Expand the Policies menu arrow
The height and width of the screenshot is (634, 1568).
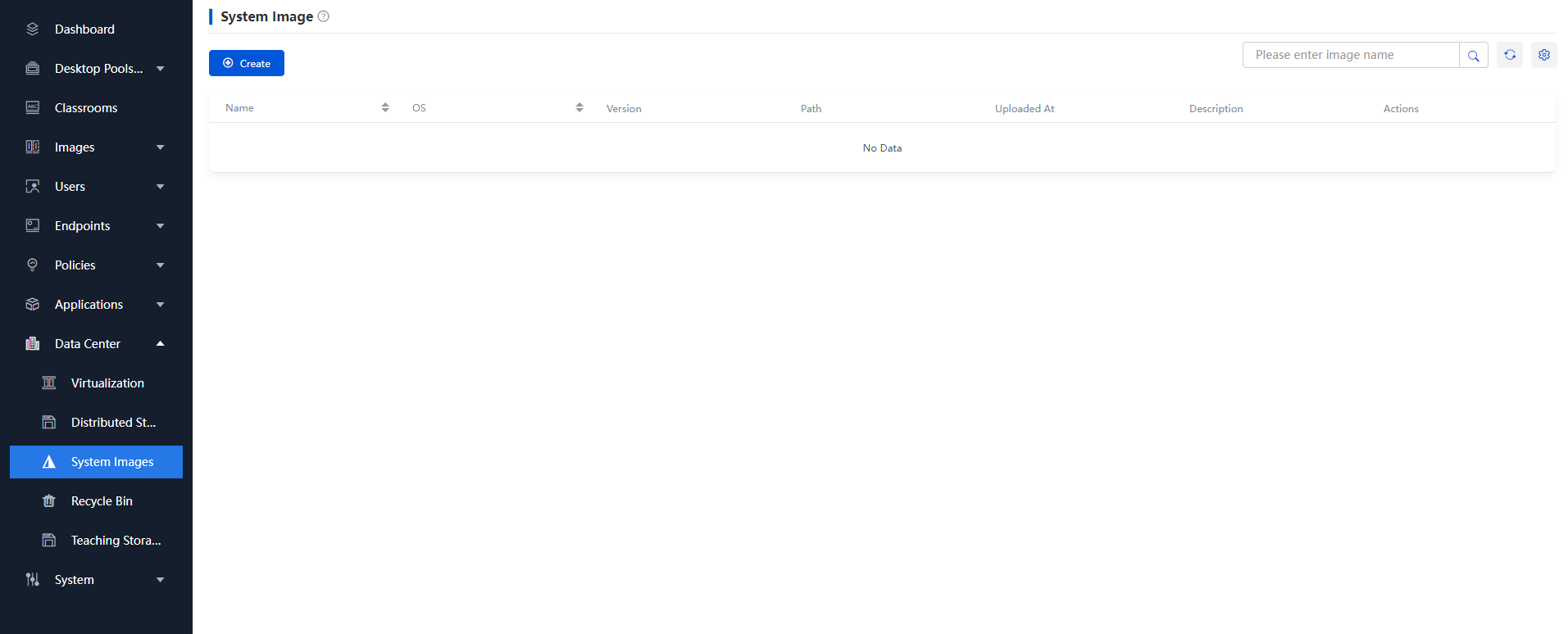[161, 265]
